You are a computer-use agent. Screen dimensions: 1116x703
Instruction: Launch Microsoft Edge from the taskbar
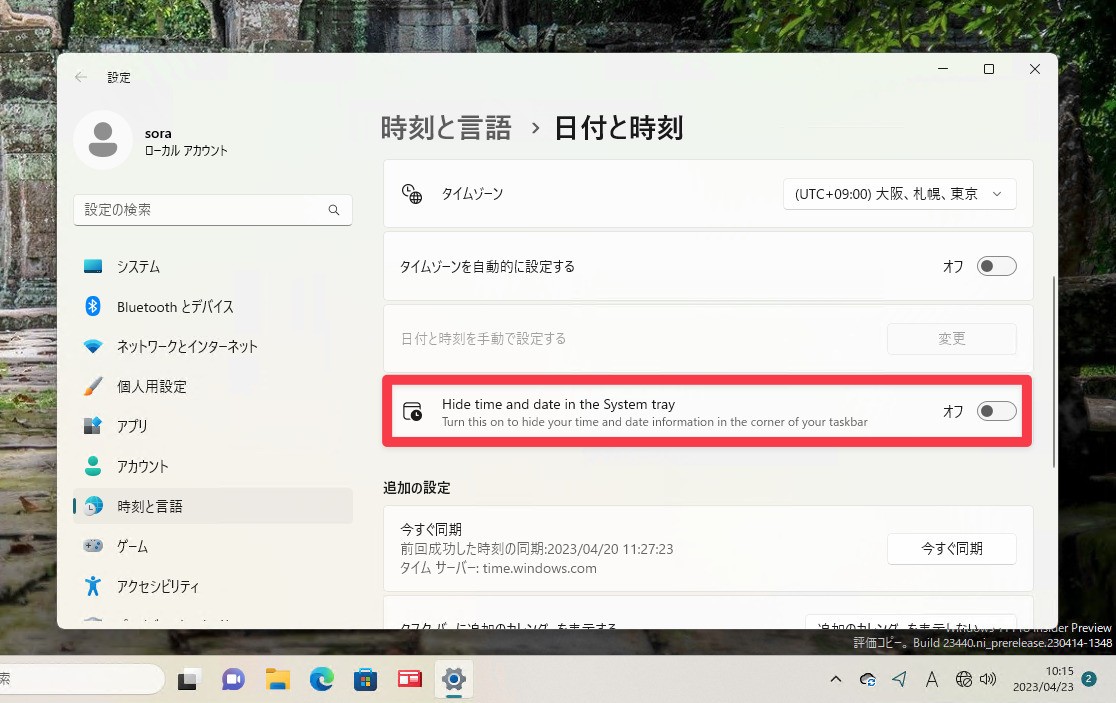point(321,679)
